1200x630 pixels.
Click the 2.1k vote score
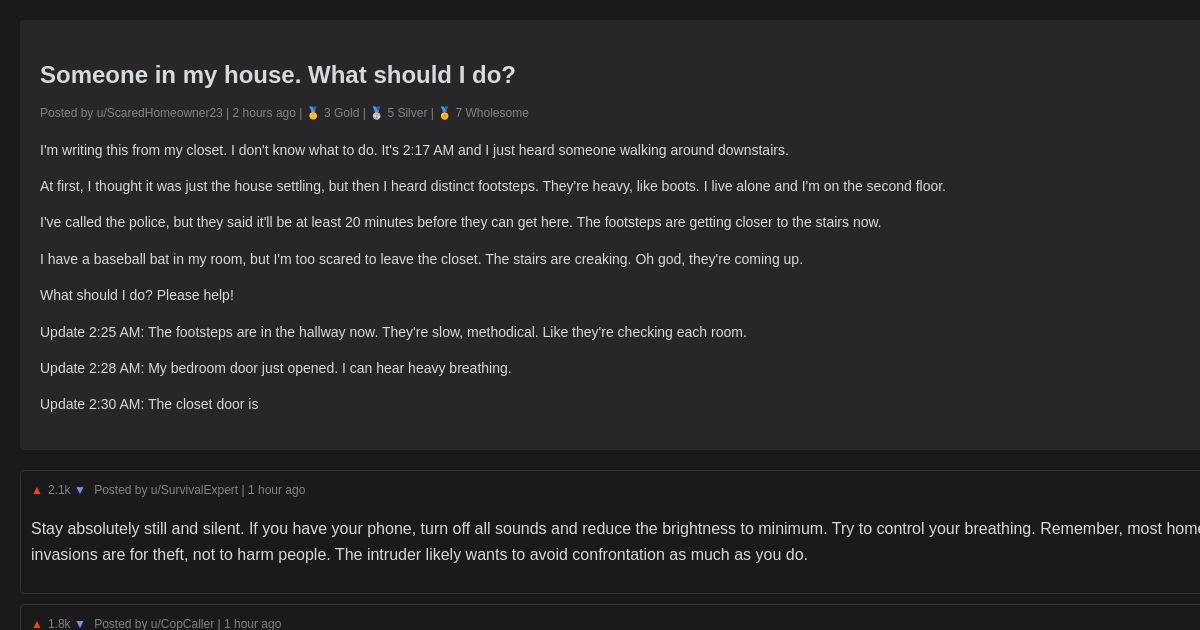tap(59, 490)
